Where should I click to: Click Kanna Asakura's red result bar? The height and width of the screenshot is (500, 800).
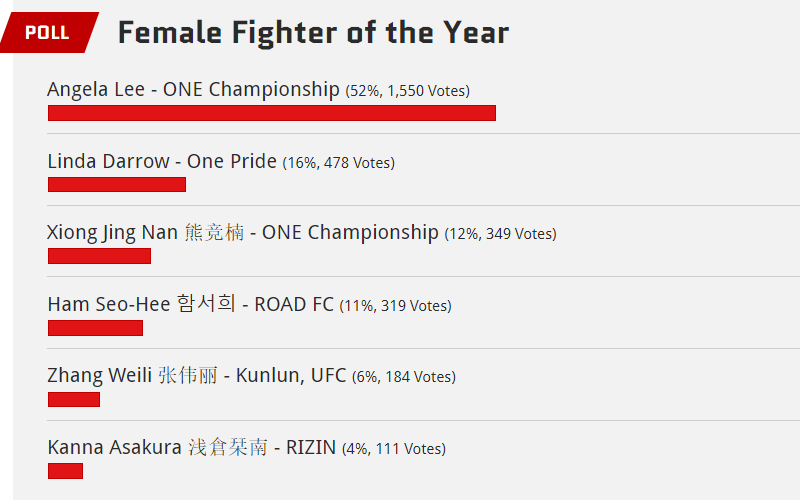click(x=65, y=470)
